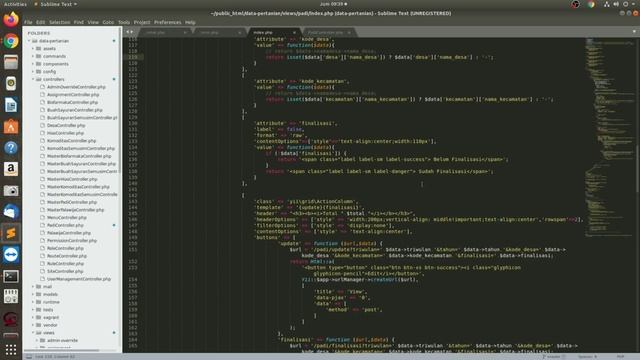This screenshot has height=360, width=640.
Task: Click the minimap code overview
Action: pyautogui.click(x=609, y=137)
